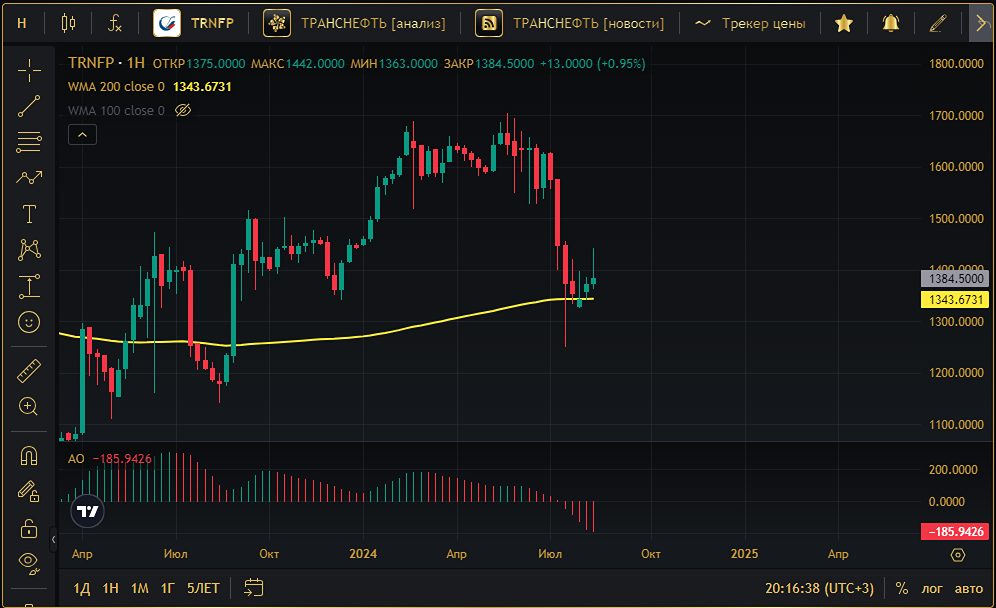Collapse the indicator legend with chevron

(83, 135)
